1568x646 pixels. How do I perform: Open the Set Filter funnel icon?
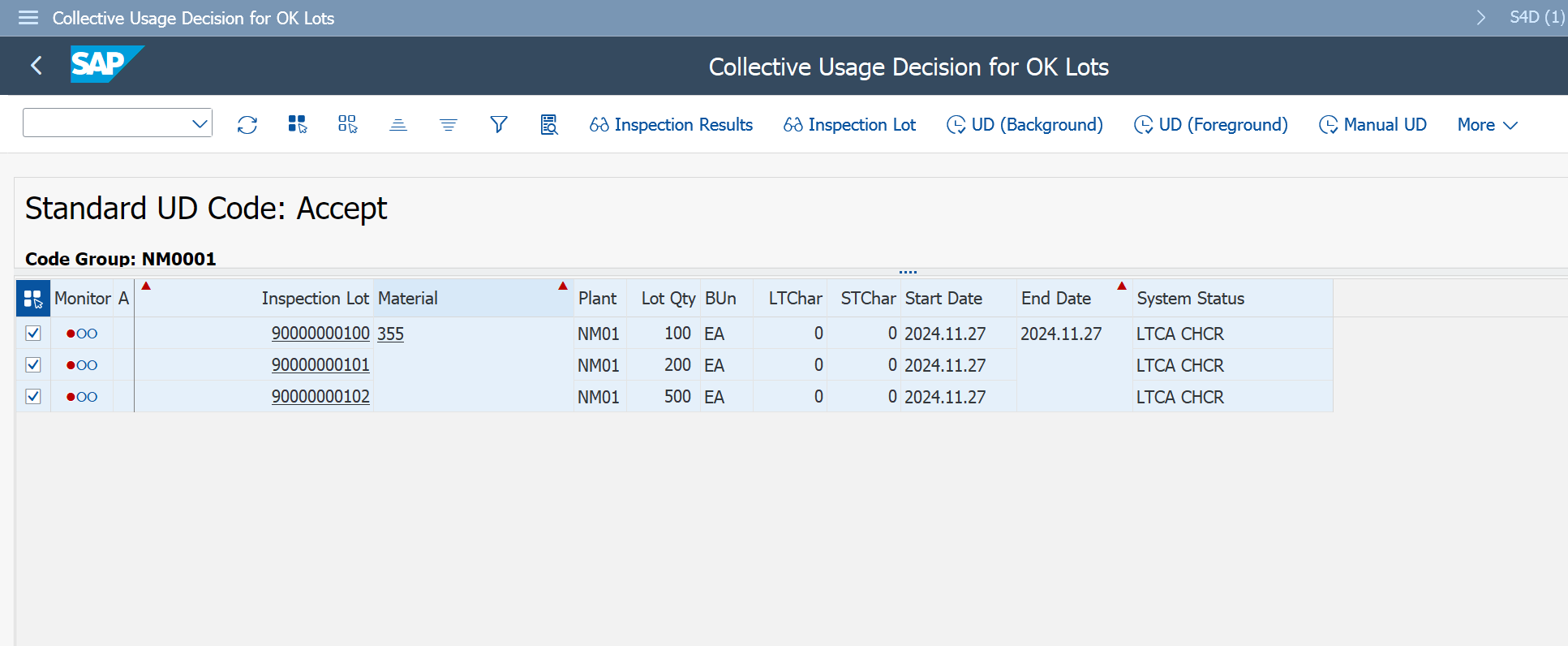[499, 124]
